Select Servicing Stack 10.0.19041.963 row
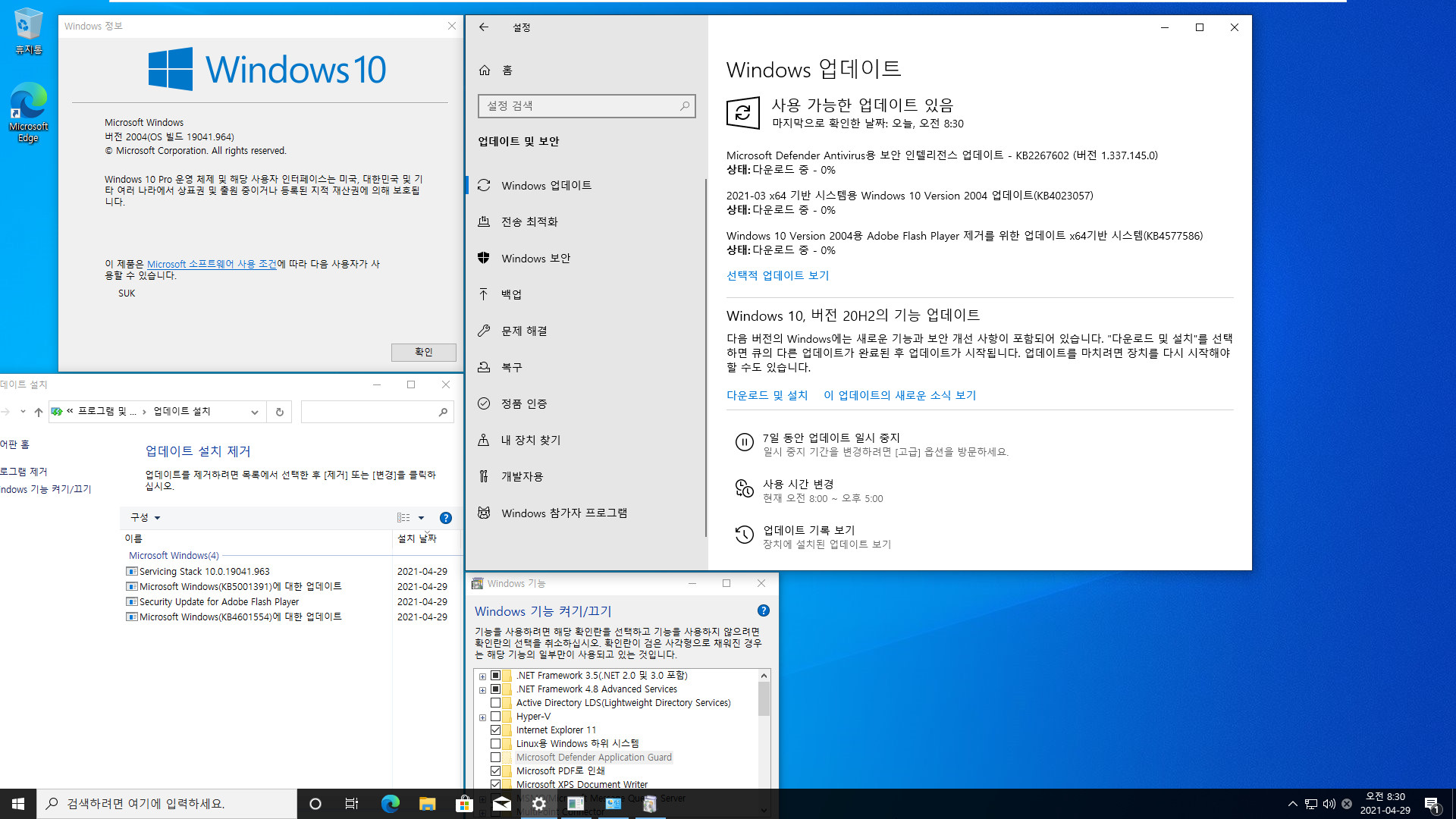The width and height of the screenshot is (1456, 819). (292, 572)
